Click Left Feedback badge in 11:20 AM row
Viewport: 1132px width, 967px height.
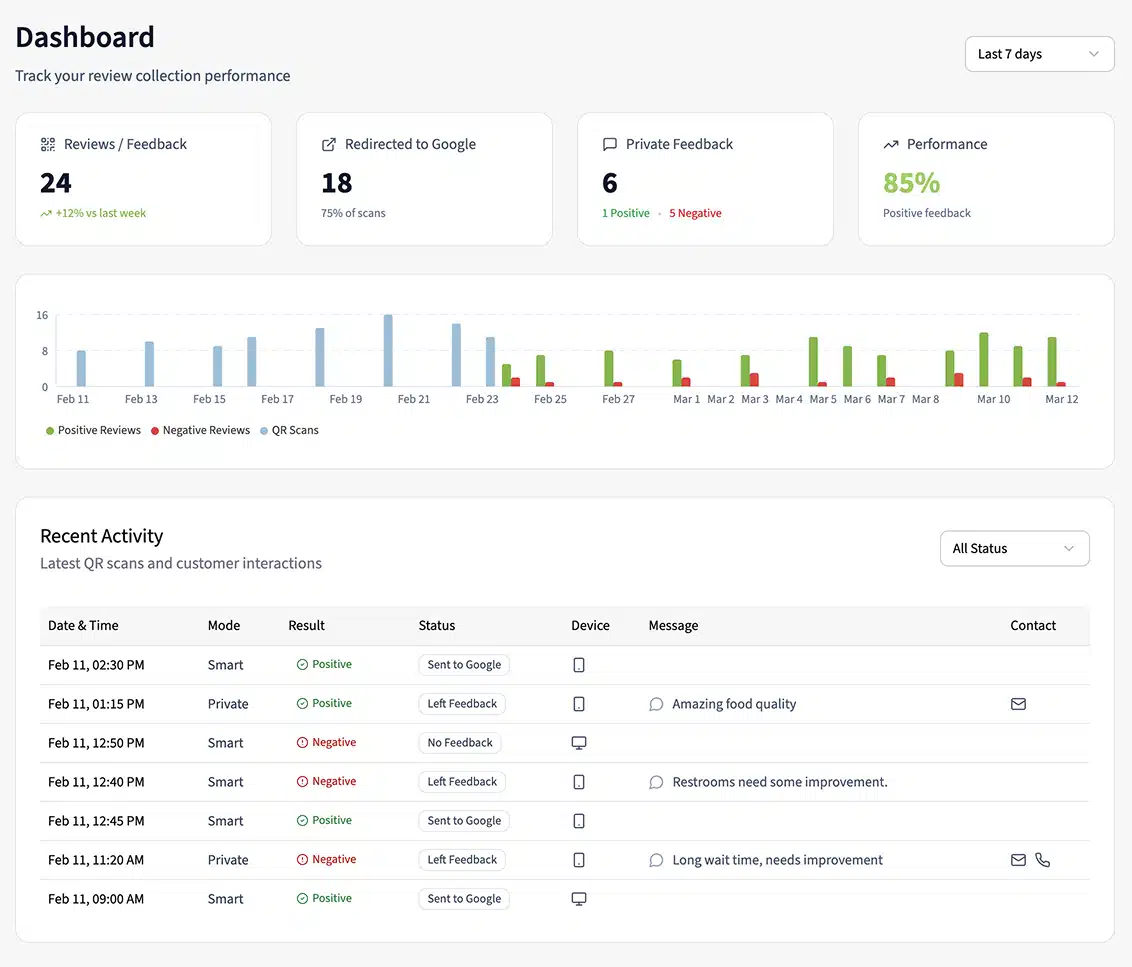click(462, 860)
